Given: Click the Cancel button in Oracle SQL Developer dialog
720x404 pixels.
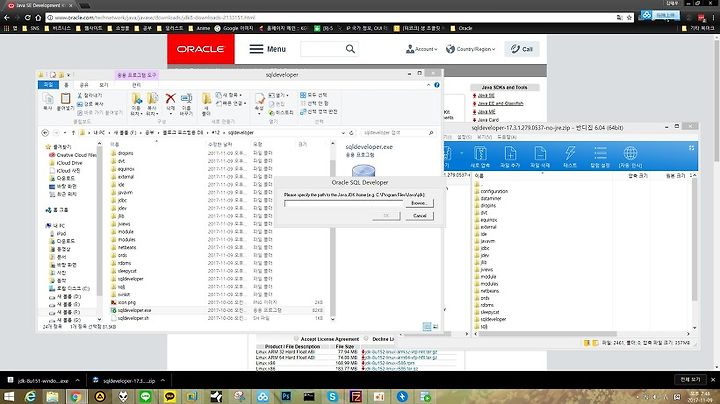Looking at the screenshot, I should (x=419, y=216).
